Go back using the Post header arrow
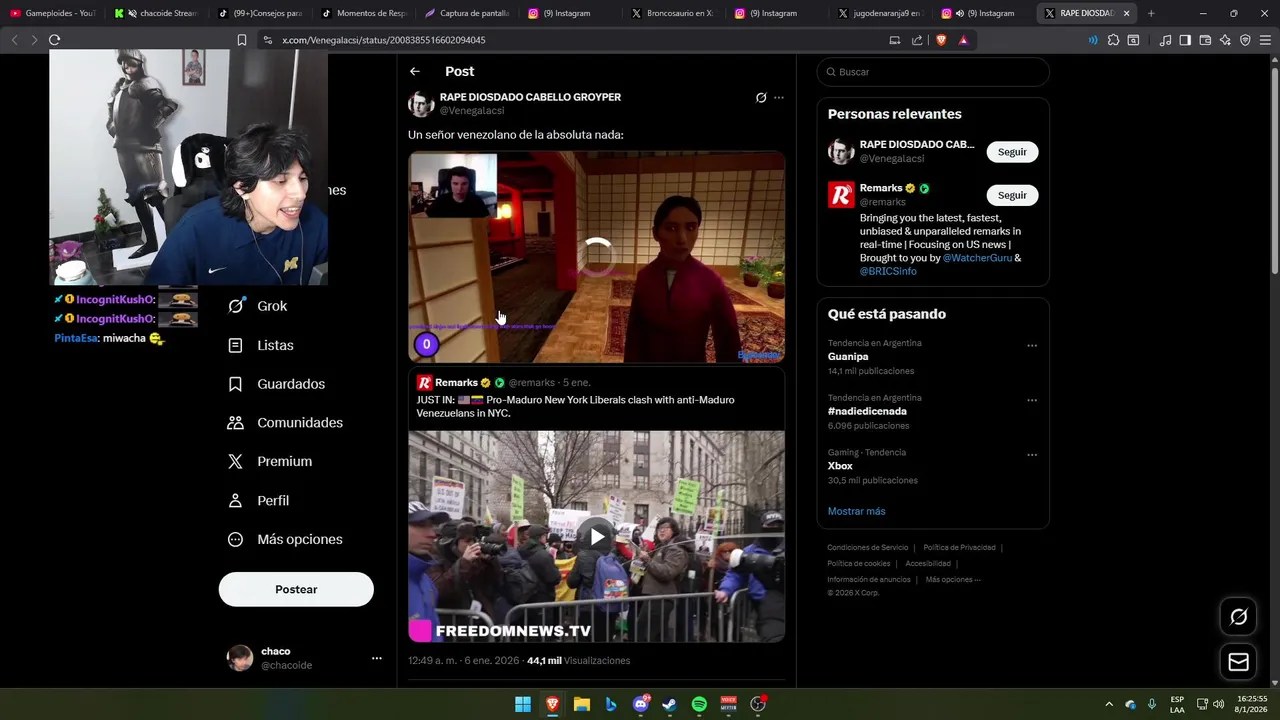This screenshot has height=720, width=1280. click(x=414, y=71)
